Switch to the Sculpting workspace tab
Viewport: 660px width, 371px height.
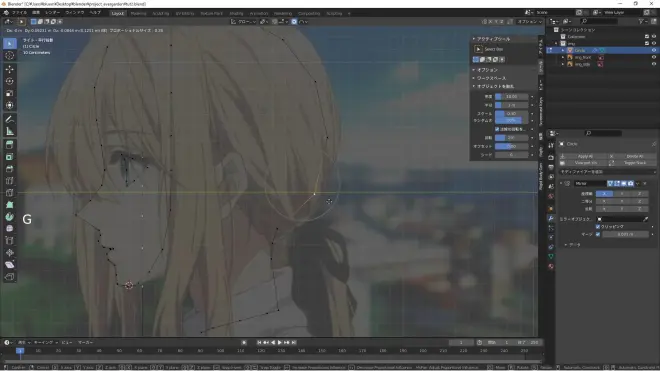pyautogui.click(x=161, y=13)
